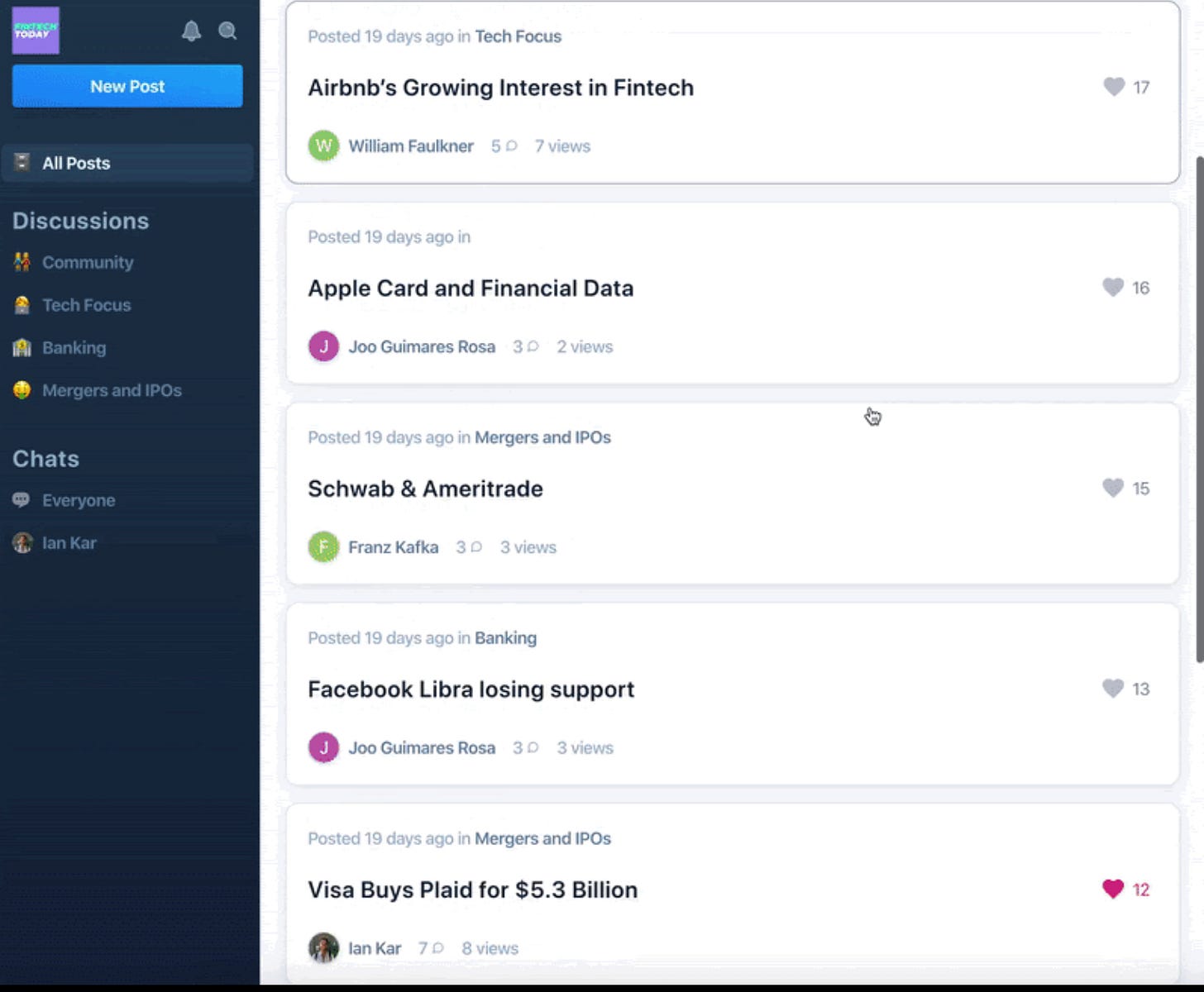Click comment bubble icon on Visa post

(x=438, y=948)
